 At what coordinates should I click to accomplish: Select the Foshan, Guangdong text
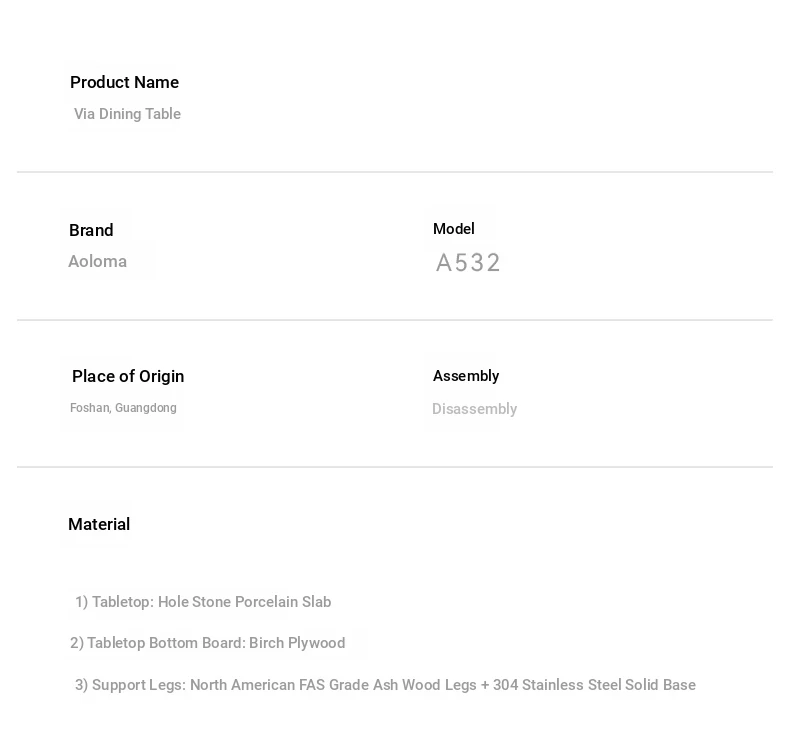pyautogui.click(x=123, y=408)
